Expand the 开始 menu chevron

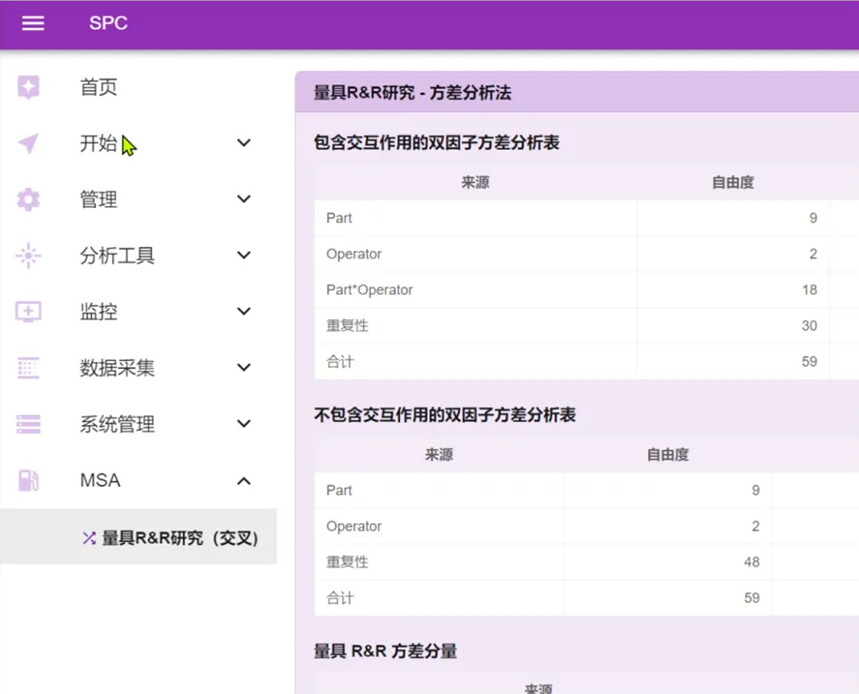pyautogui.click(x=244, y=143)
